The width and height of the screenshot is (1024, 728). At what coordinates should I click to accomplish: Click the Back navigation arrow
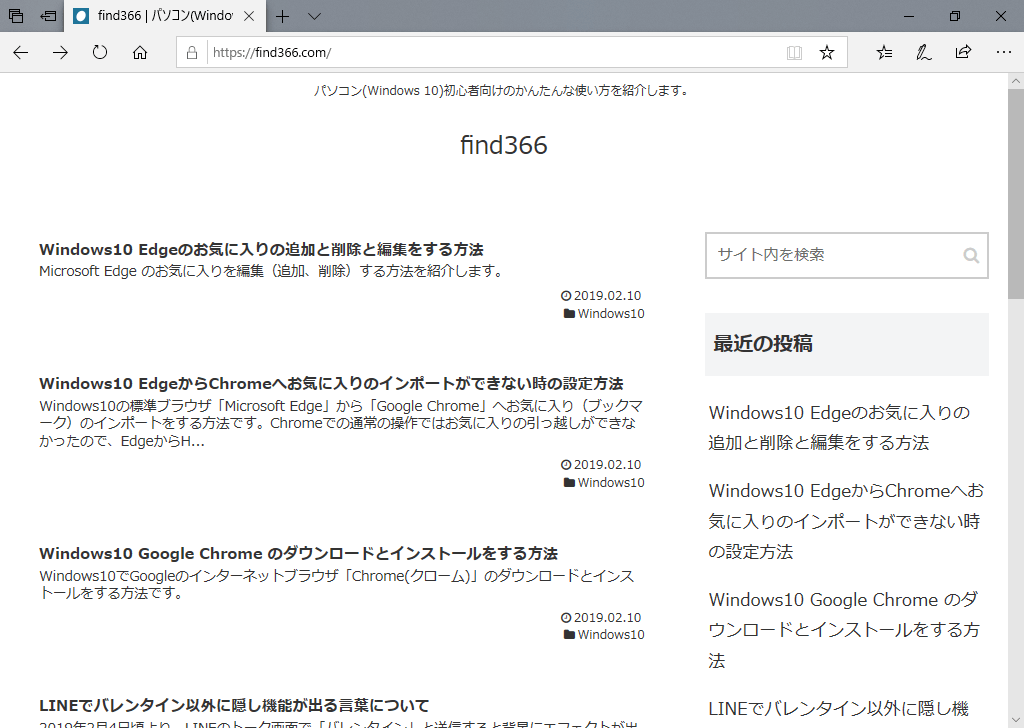(x=20, y=52)
